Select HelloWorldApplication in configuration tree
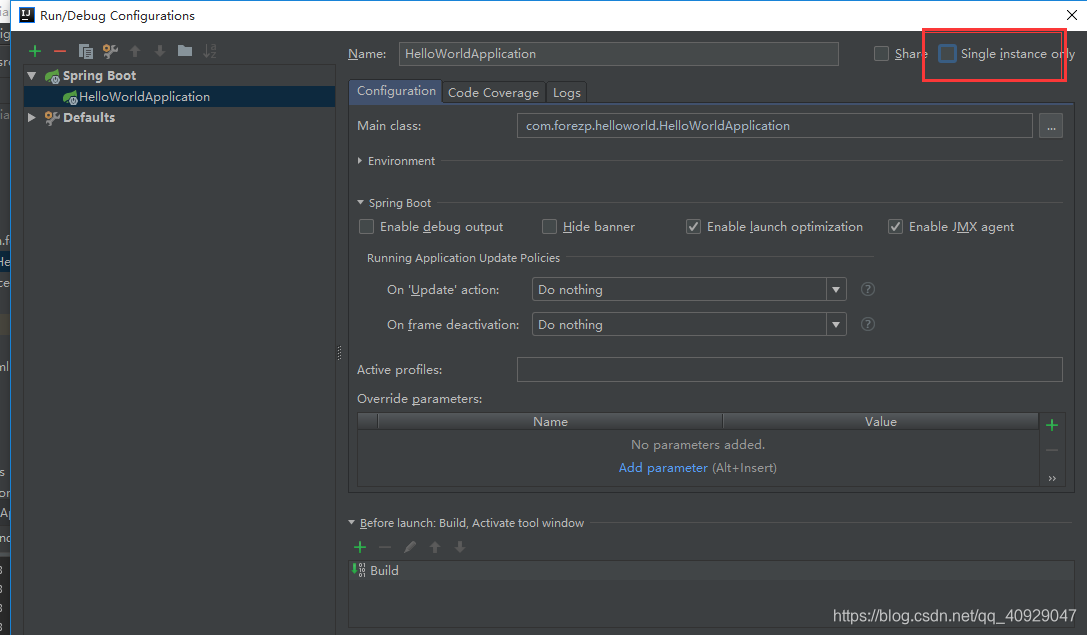This screenshot has width=1087, height=635. [180, 96]
